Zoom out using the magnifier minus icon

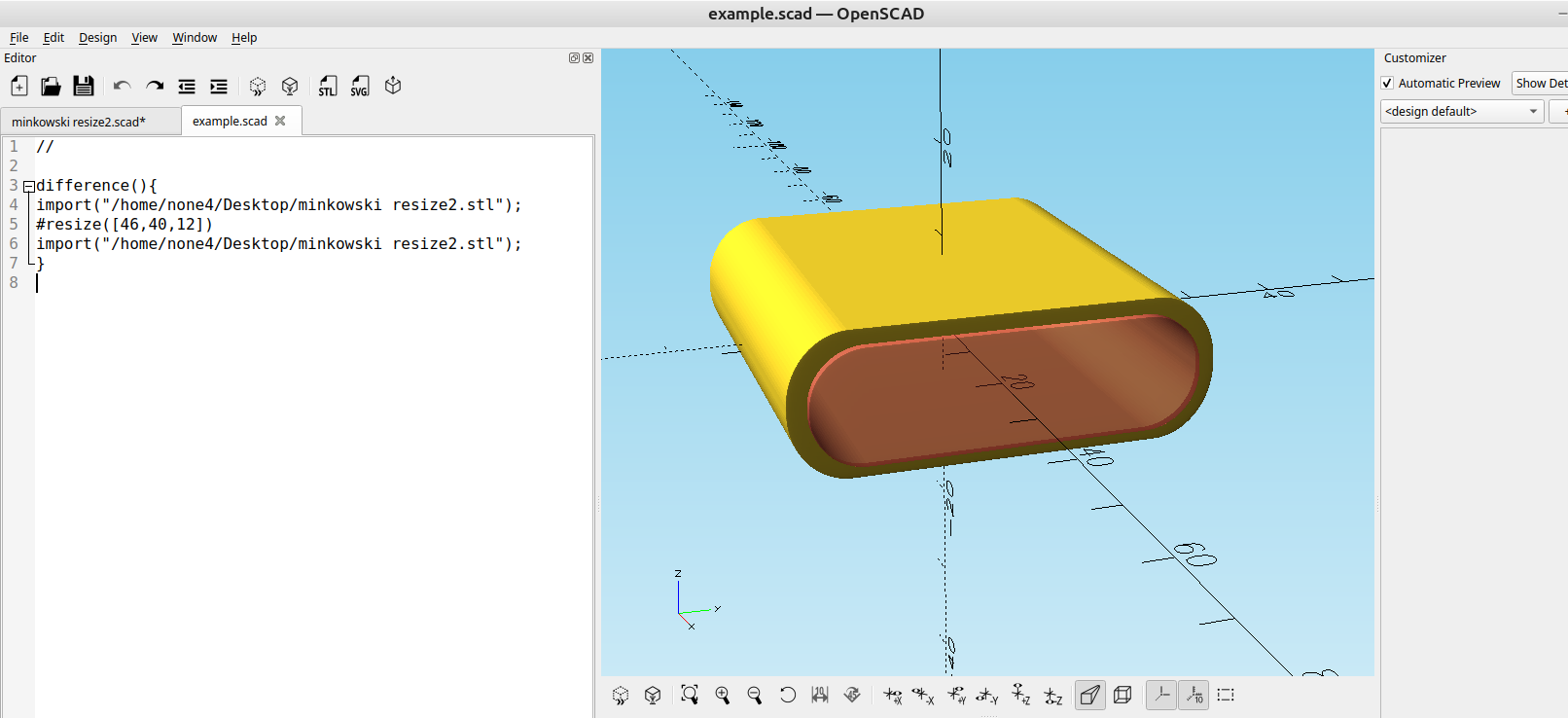point(755,695)
